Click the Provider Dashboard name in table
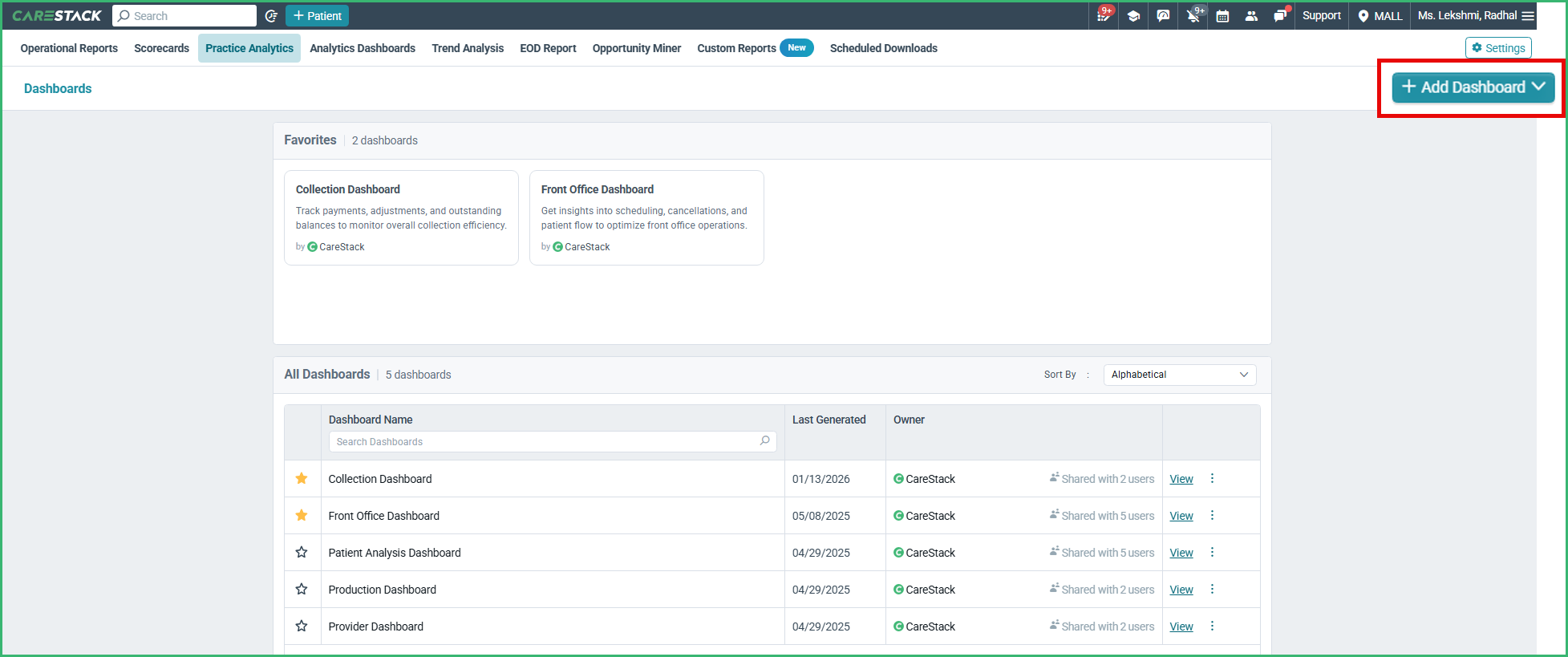1568x657 pixels. pos(376,627)
